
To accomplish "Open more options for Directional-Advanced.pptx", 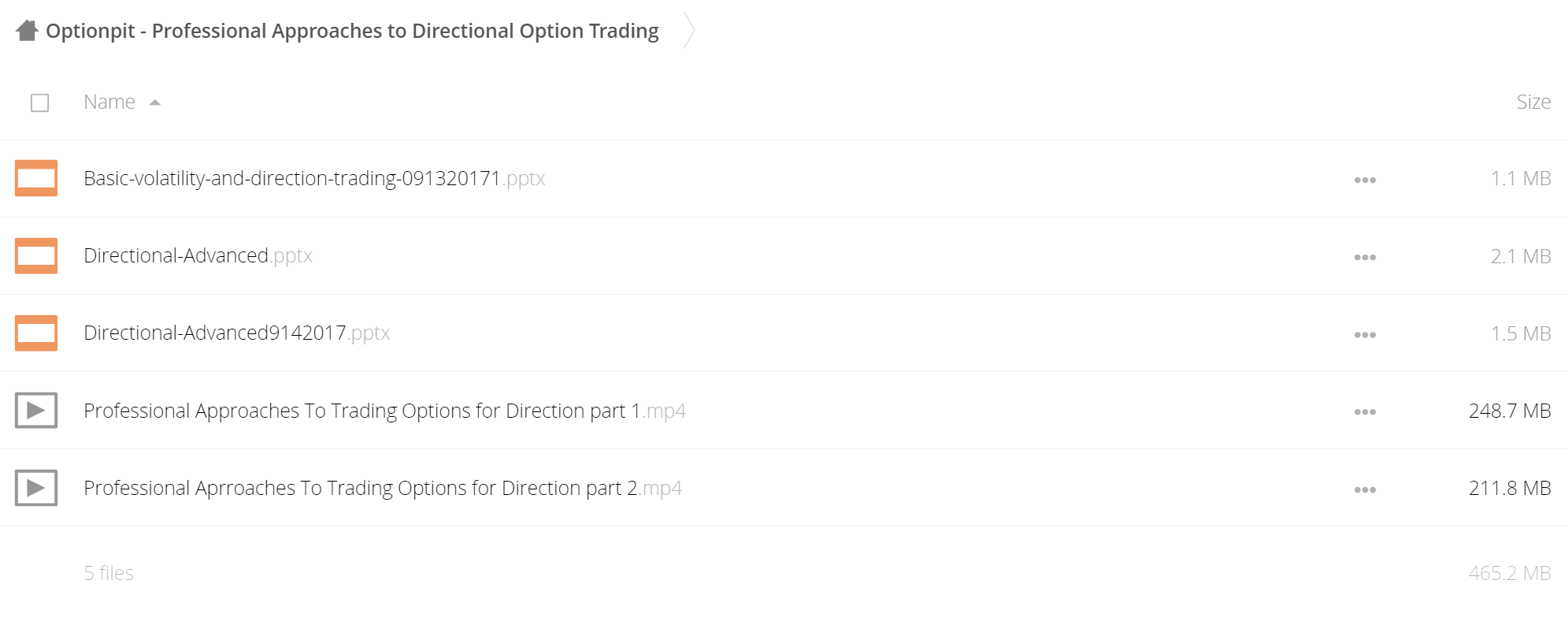I will 1365,257.
